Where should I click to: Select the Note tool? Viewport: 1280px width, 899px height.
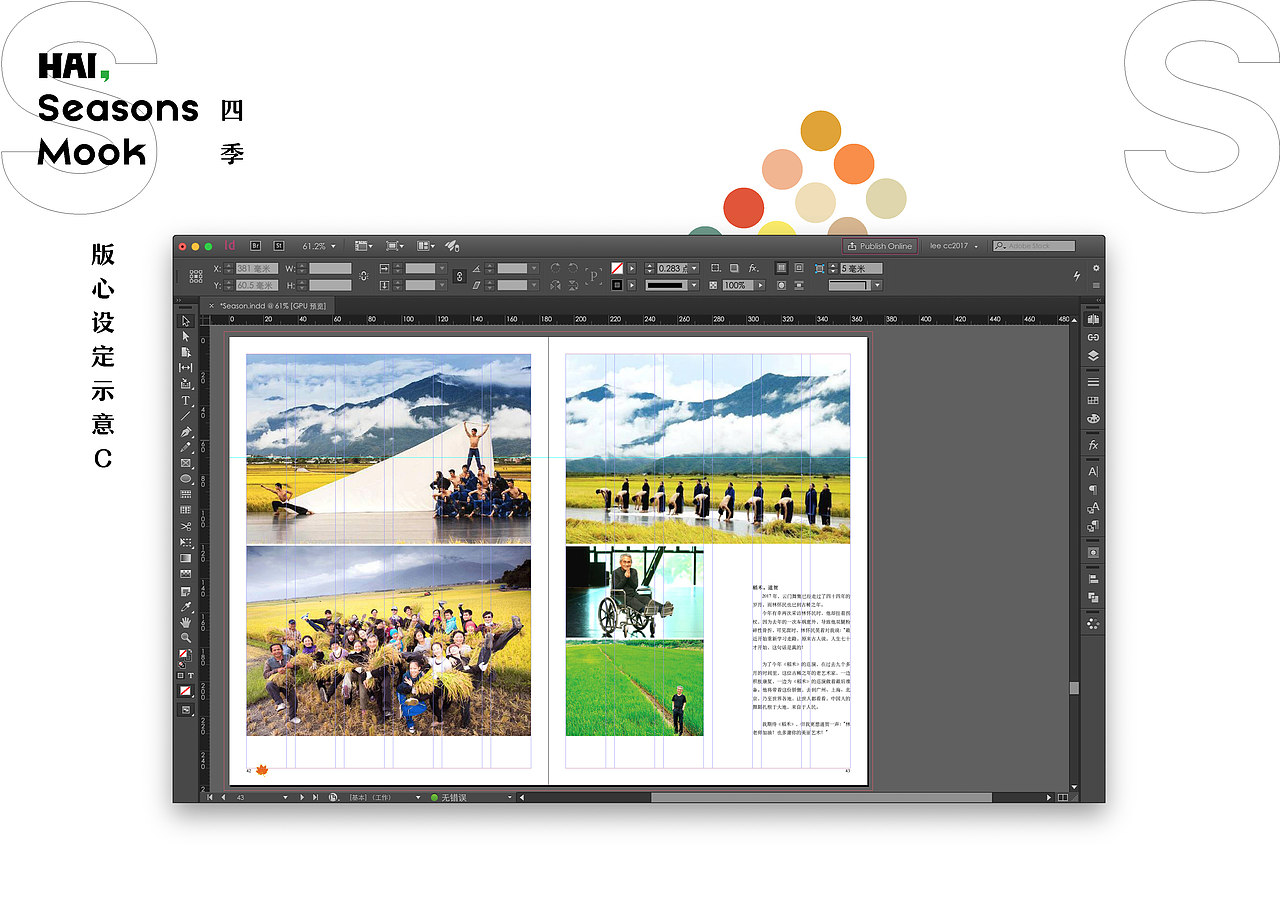click(186, 591)
